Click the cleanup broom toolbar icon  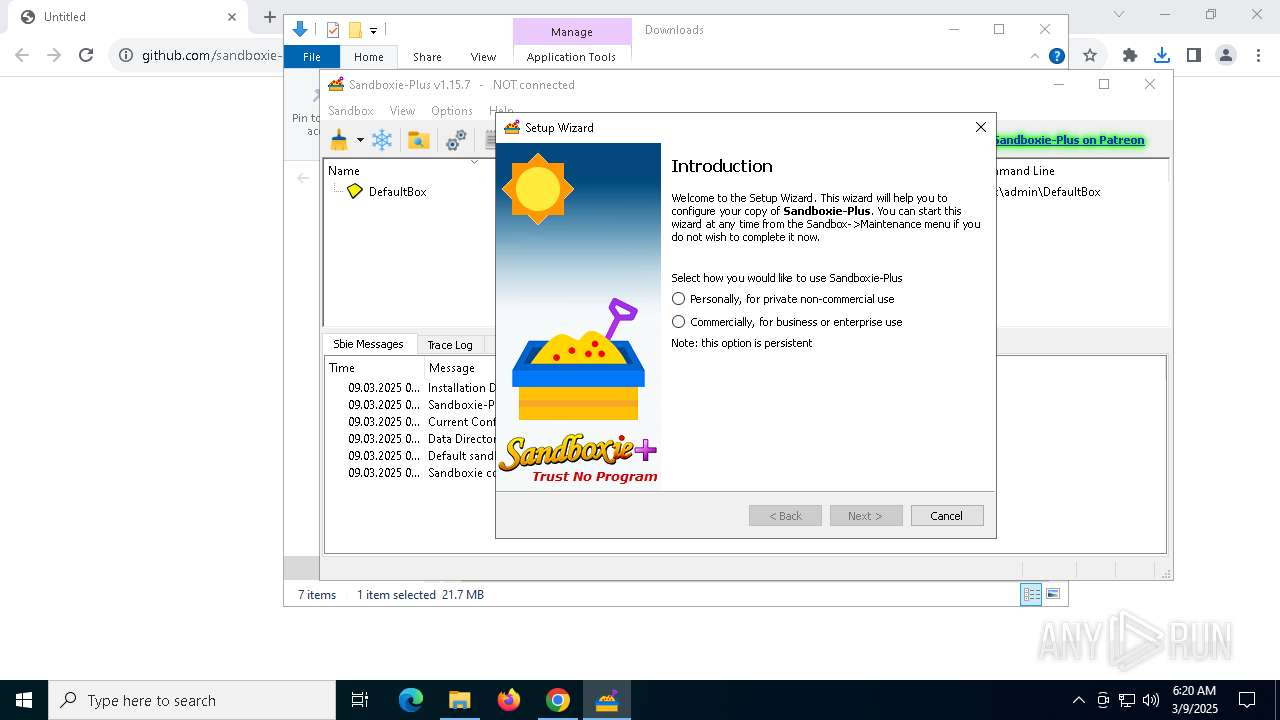click(x=339, y=140)
